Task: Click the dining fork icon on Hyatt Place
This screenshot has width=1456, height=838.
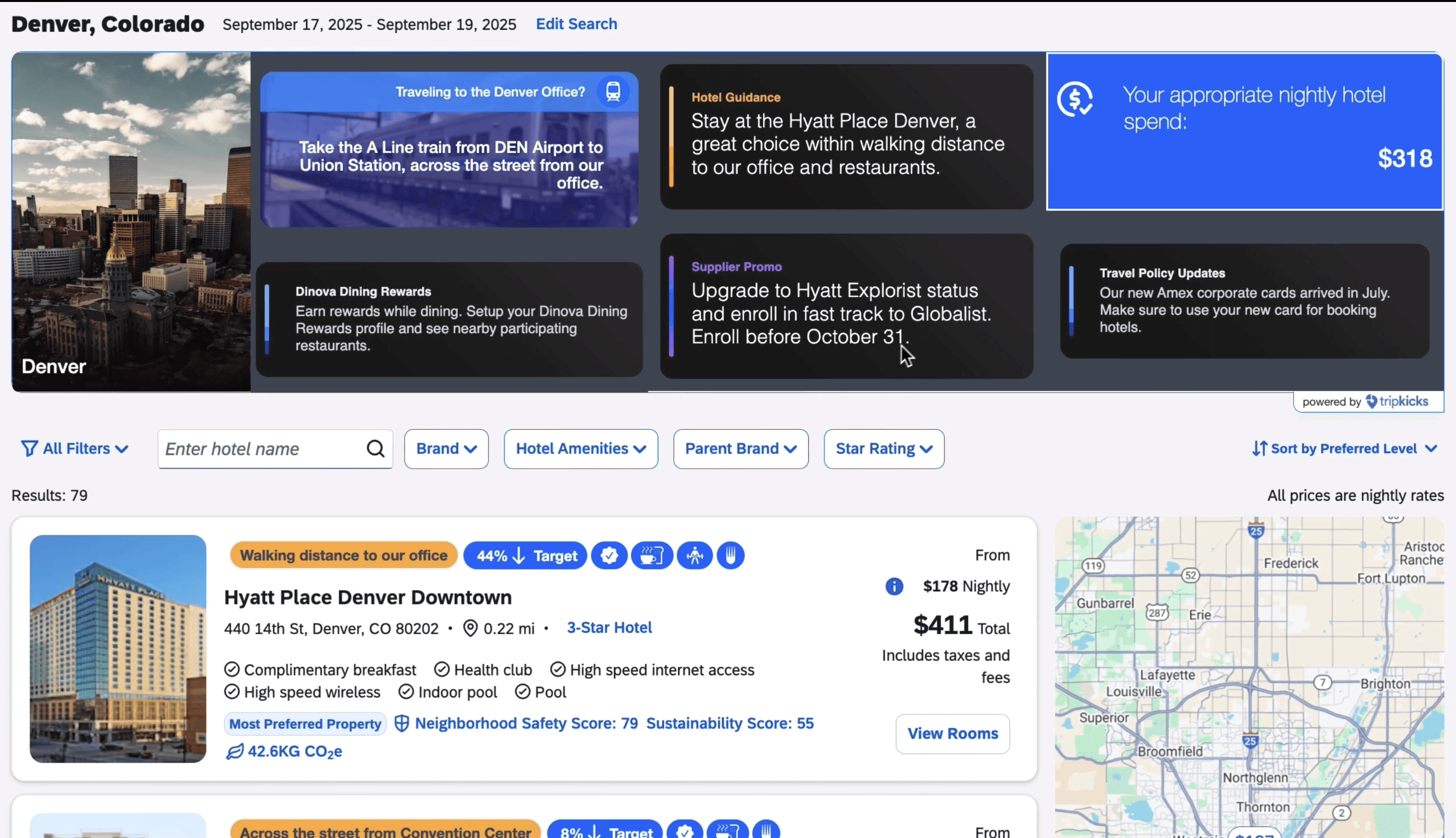Action: click(730, 555)
